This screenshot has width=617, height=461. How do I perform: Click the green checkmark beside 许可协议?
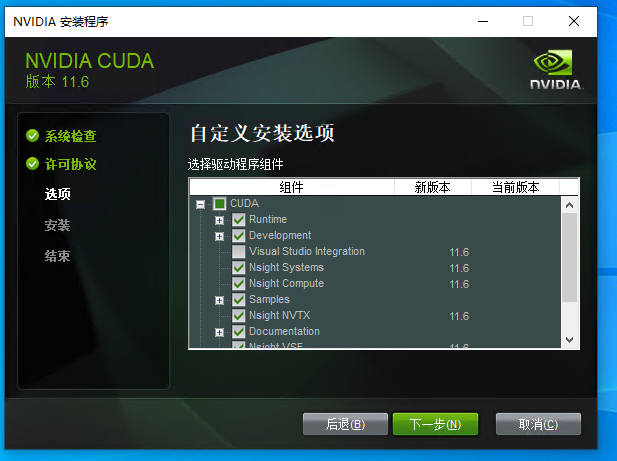[x=32, y=164]
